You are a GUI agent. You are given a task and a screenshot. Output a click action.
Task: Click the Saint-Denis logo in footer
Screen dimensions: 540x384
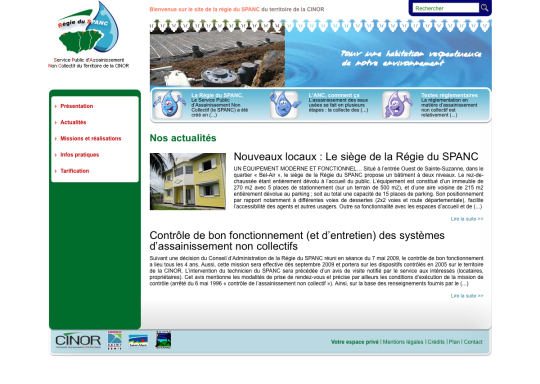pos(115,341)
